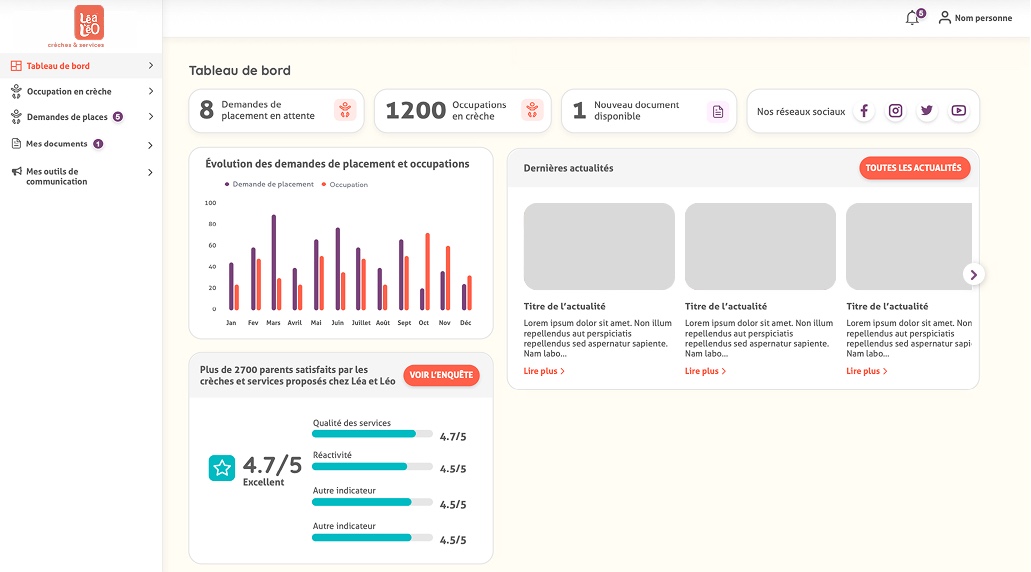Screen dimensions: 1031x572
Task: Click badge 1 on Mes documents
Action: 98,144
